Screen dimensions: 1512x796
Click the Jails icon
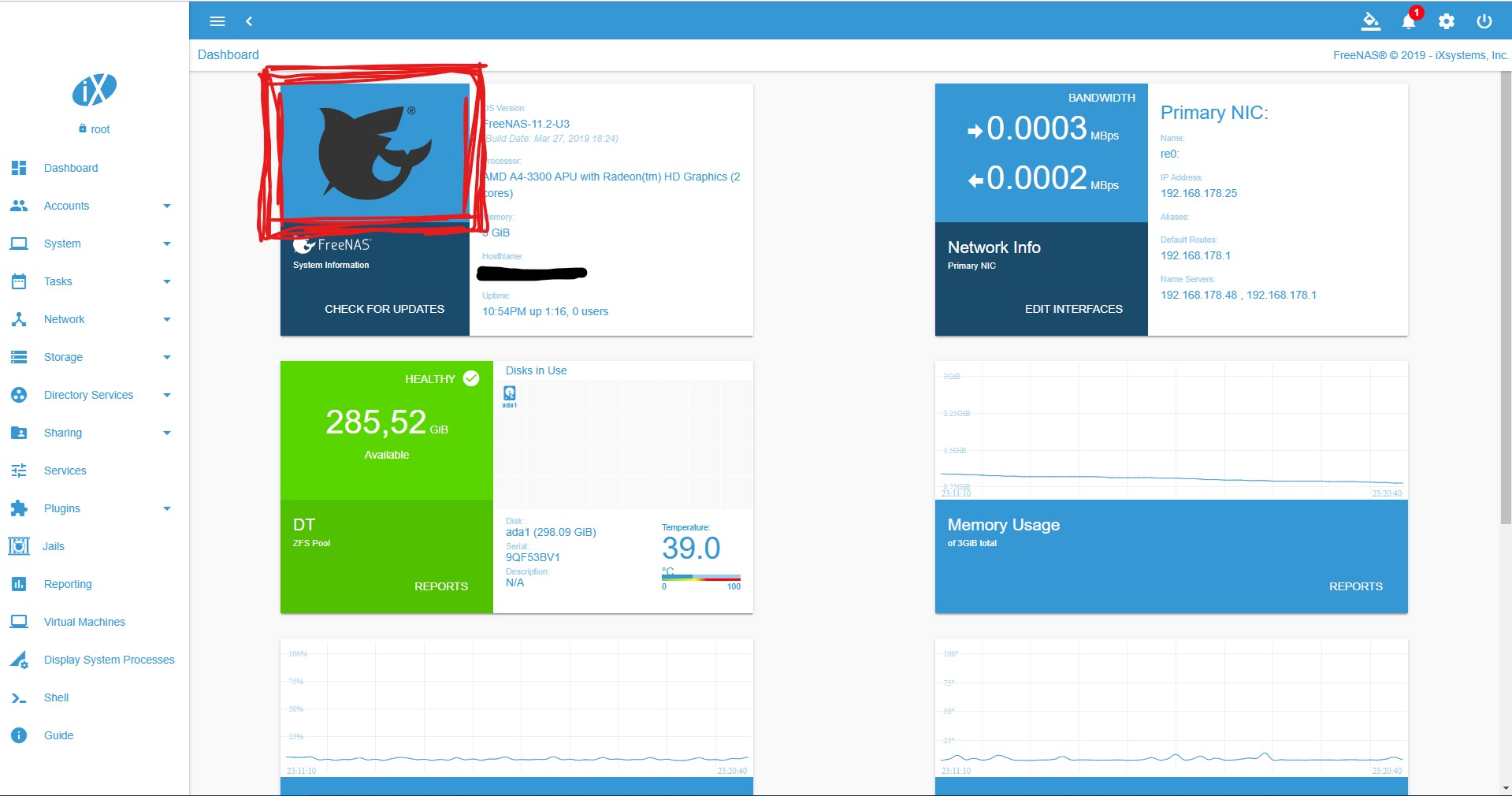tap(19, 546)
